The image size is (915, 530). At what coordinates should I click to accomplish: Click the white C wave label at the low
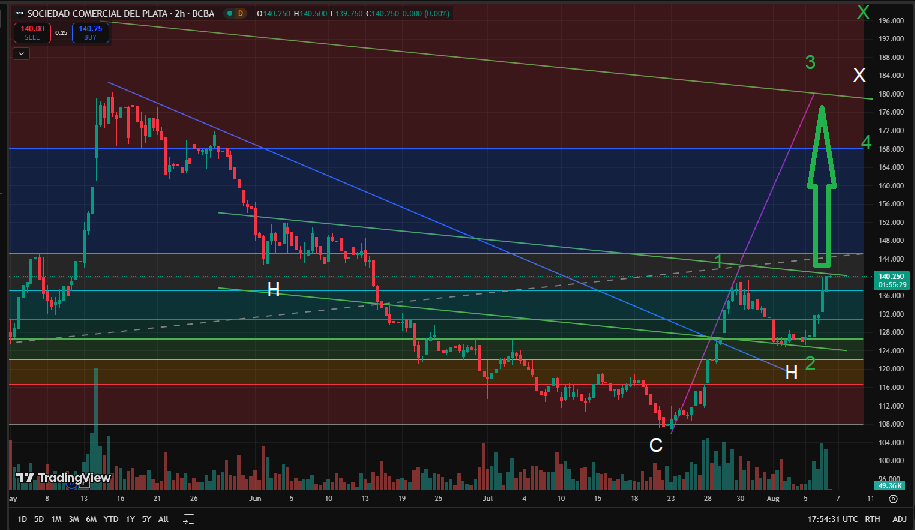656,445
